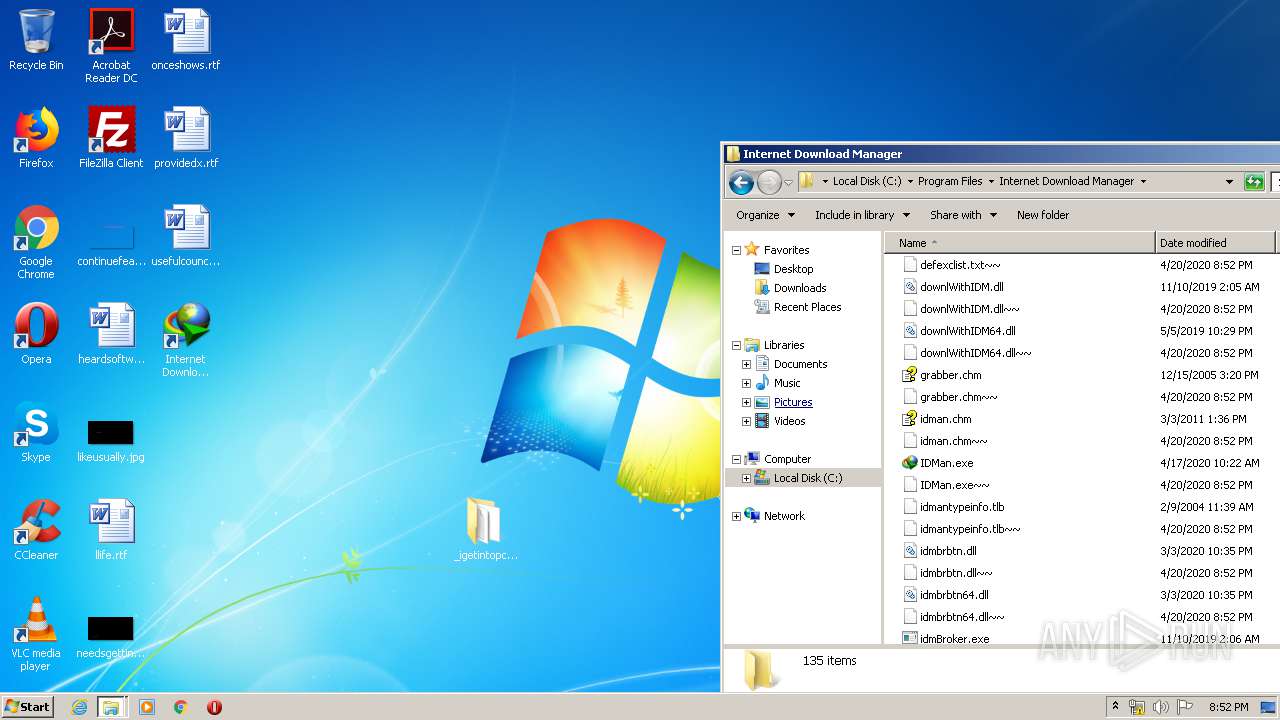The image size is (1280, 720).
Task: Select providedx.rtf desktop file
Action: pos(186,138)
